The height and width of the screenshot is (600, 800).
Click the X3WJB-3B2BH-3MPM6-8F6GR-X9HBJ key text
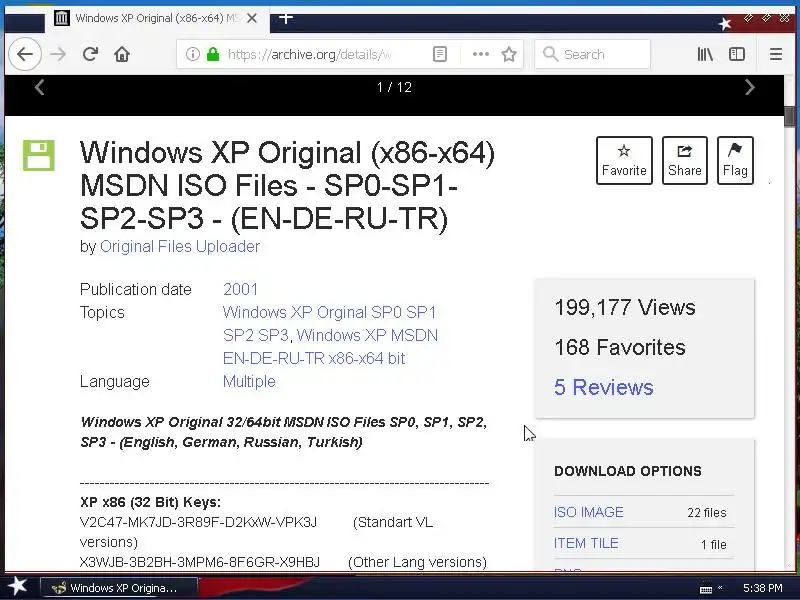tap(200, 562)
